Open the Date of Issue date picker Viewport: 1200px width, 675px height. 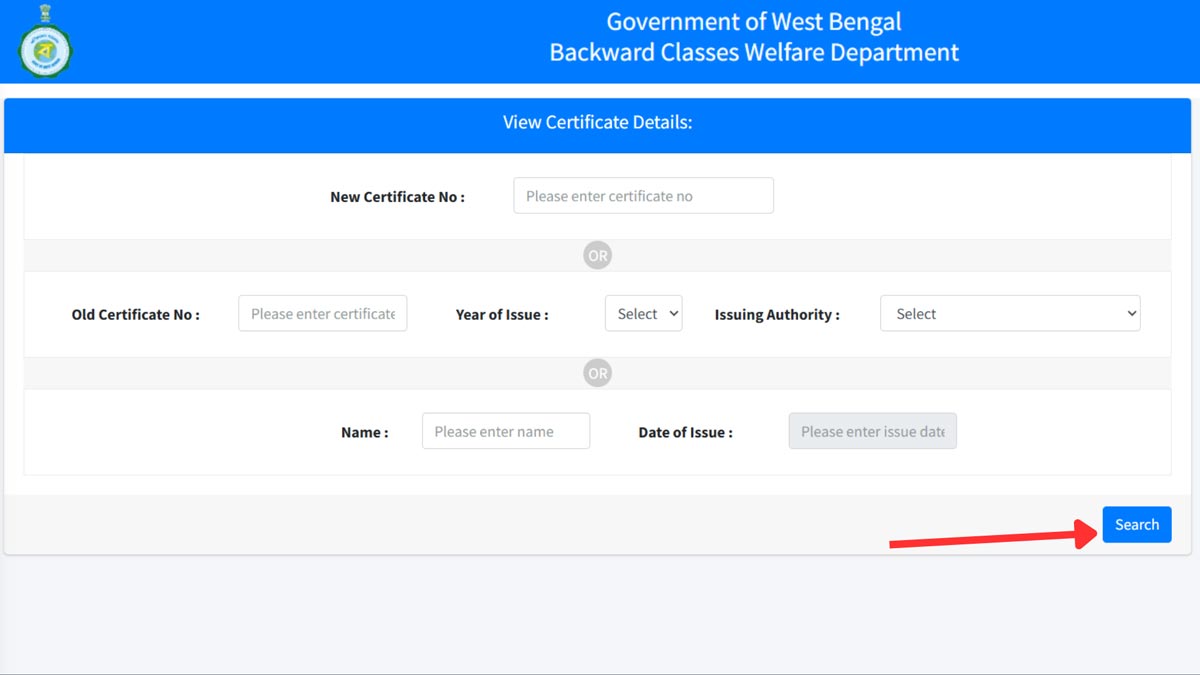click(872, 431)
